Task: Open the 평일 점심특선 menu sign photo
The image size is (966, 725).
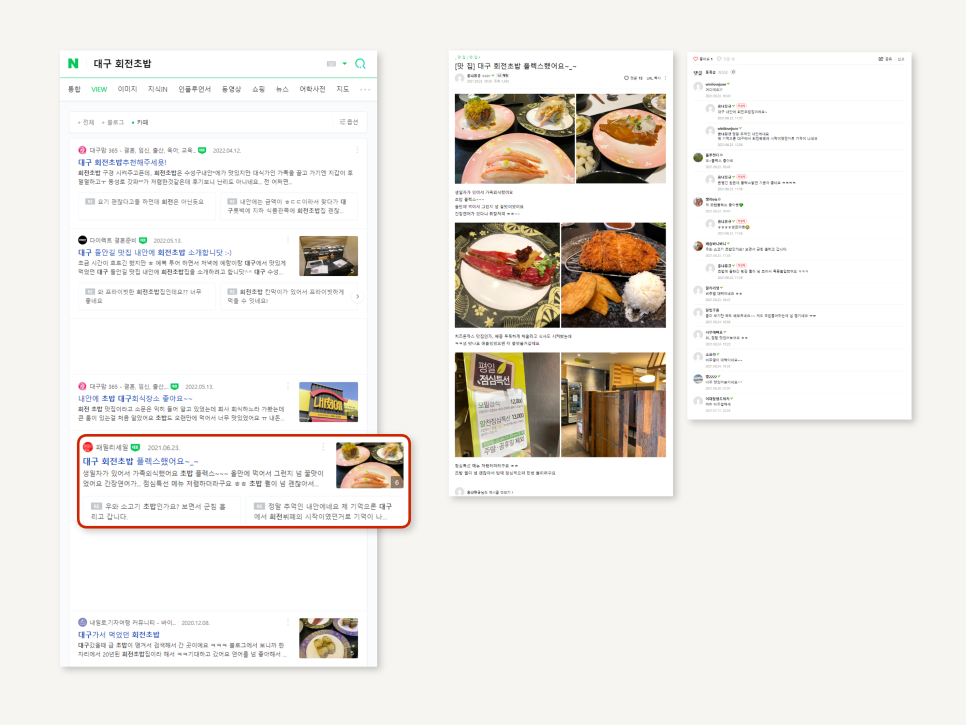Action: click(507, 405)
